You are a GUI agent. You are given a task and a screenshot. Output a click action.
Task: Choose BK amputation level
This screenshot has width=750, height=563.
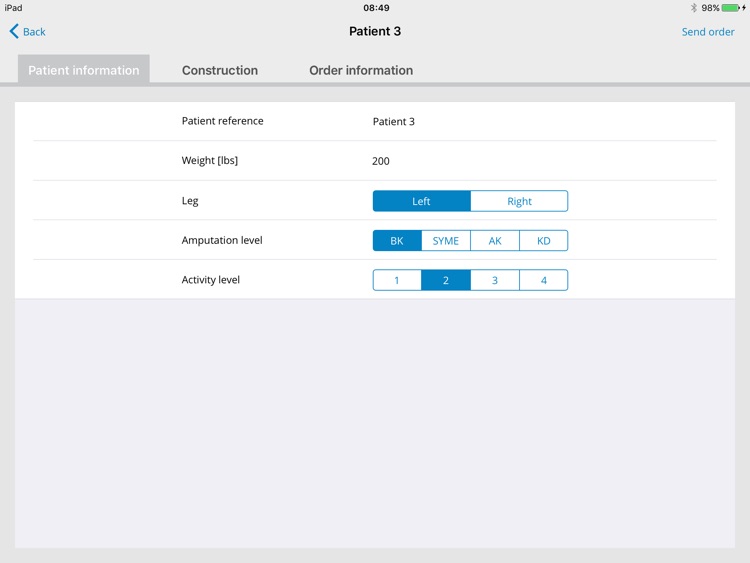397,241
